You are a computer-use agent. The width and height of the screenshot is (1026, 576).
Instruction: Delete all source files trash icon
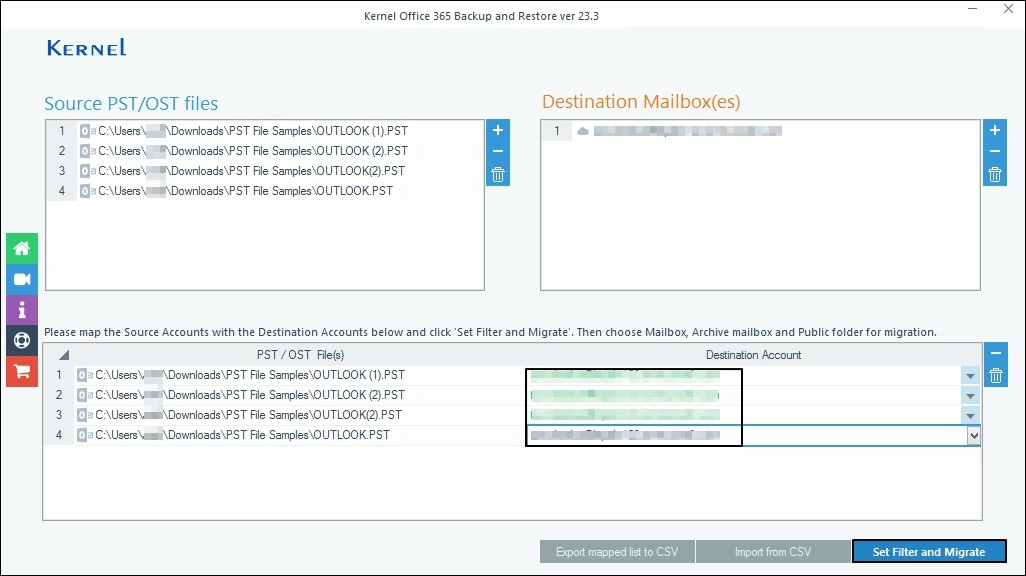coord(497,174)
